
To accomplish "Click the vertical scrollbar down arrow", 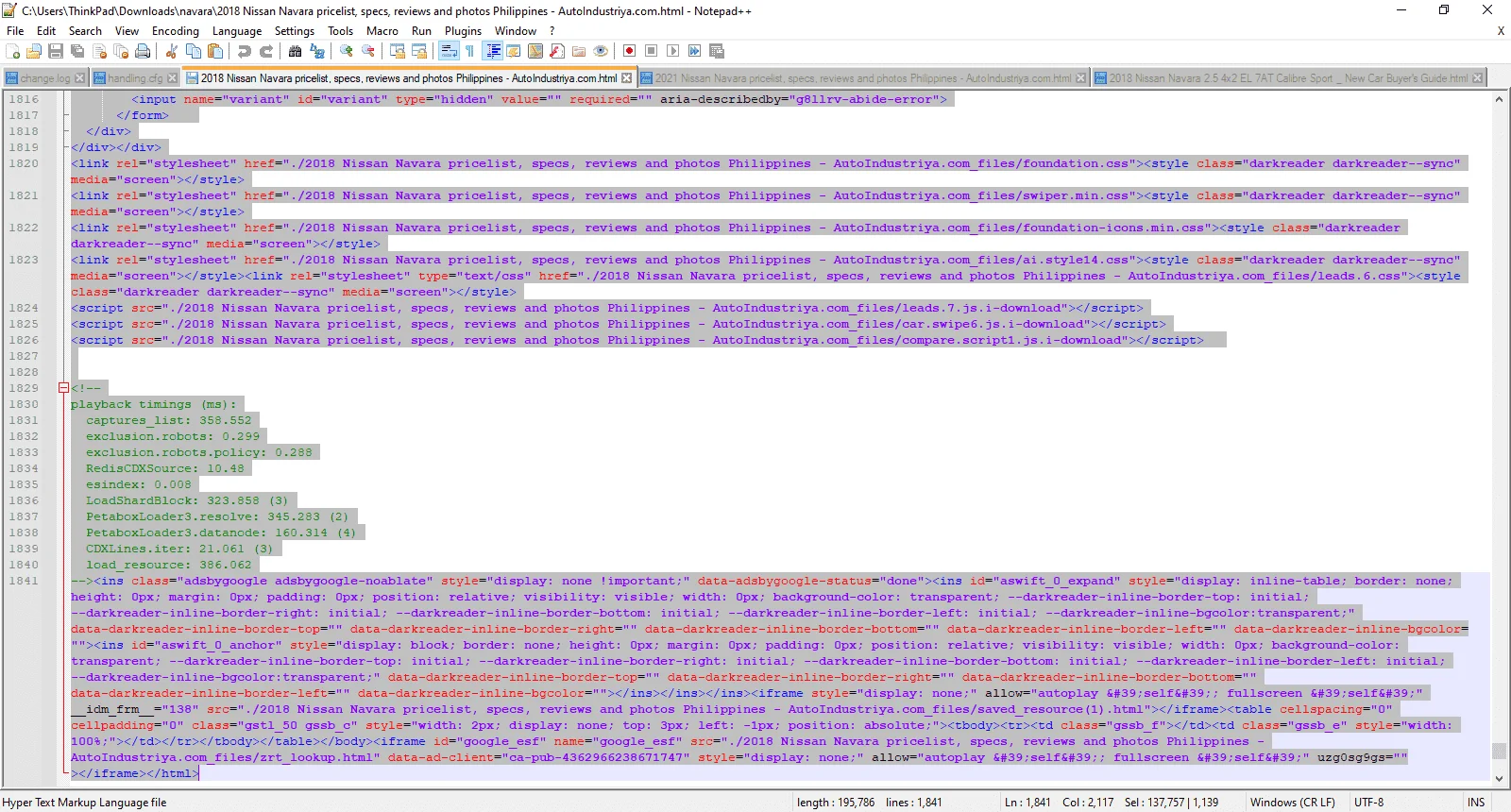I will 1499,779.
